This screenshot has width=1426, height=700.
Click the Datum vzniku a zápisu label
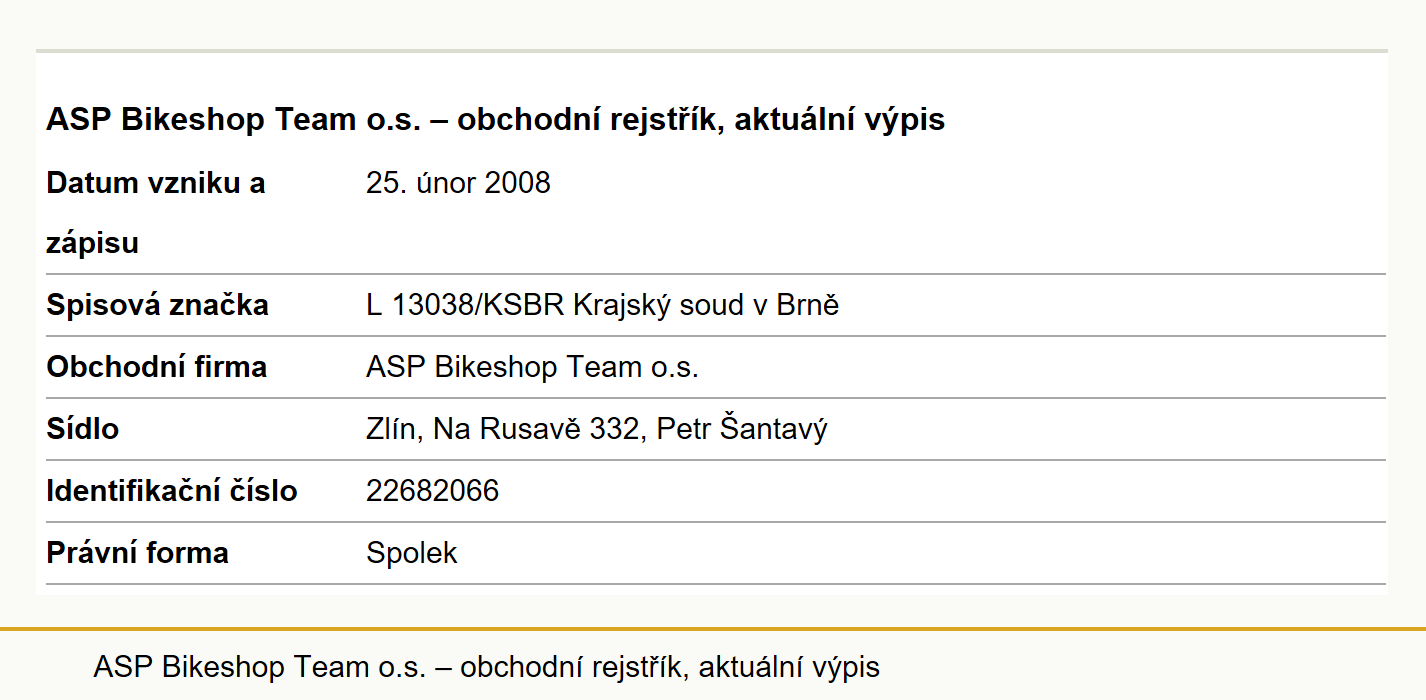coord(155,213)
